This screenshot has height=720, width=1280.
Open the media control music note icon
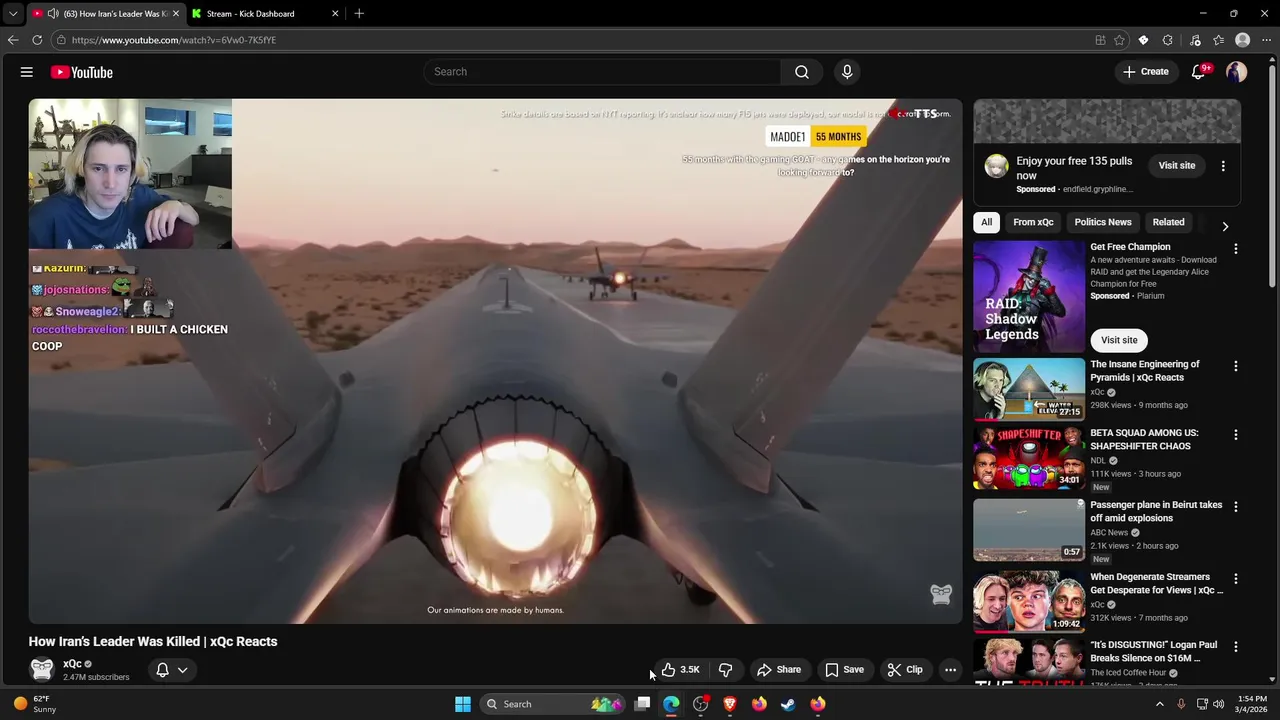click(1195, 40)
